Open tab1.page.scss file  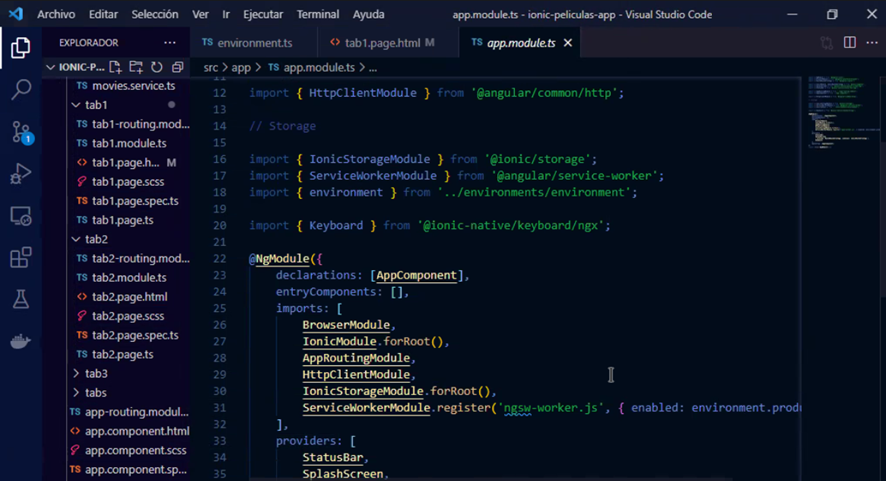point(129,182)
